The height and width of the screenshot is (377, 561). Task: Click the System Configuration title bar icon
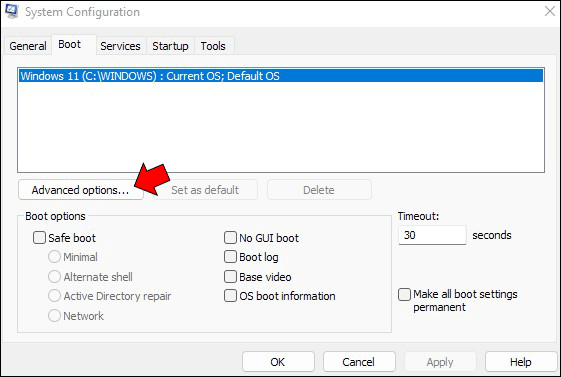tap(11, 11)
